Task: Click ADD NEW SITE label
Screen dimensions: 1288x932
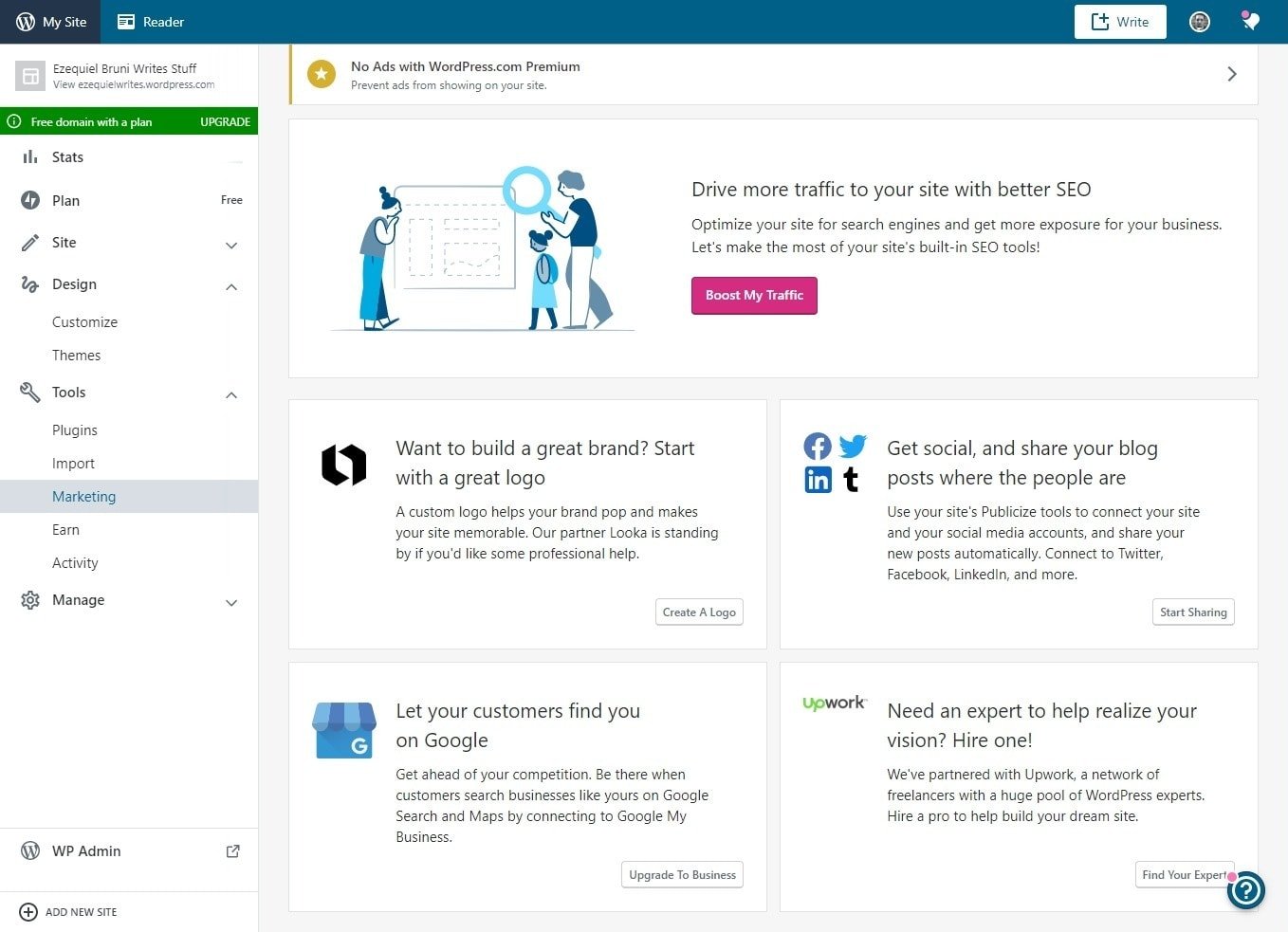Action: [82, 912]
